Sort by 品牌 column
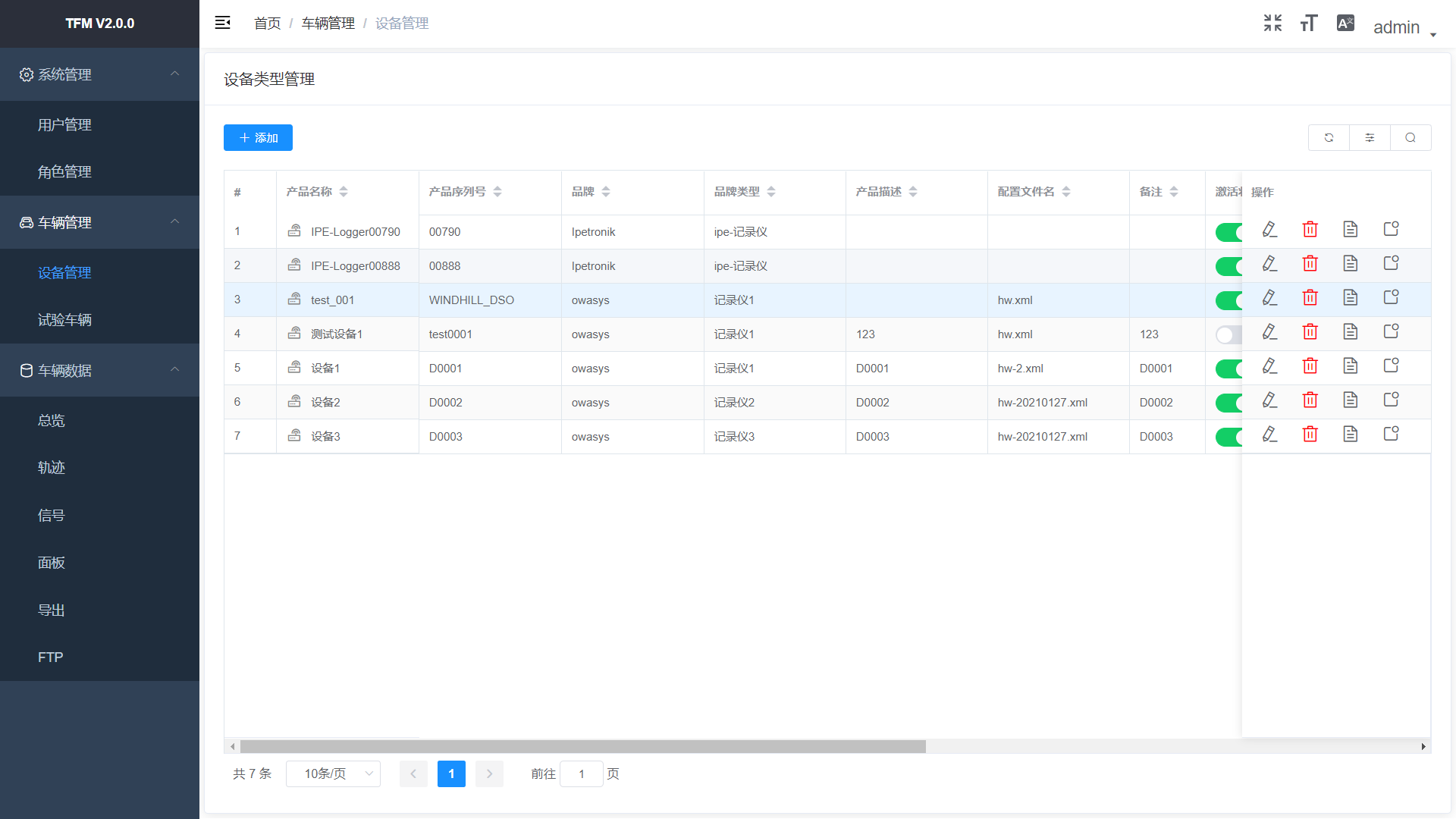1456x819 pixels. 606,192
